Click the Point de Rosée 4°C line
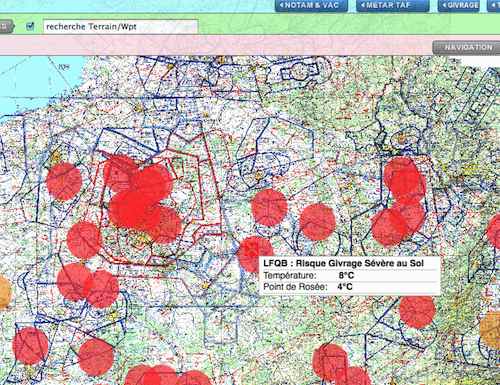This screenshot has width=500, height=385. coord(308,287)
